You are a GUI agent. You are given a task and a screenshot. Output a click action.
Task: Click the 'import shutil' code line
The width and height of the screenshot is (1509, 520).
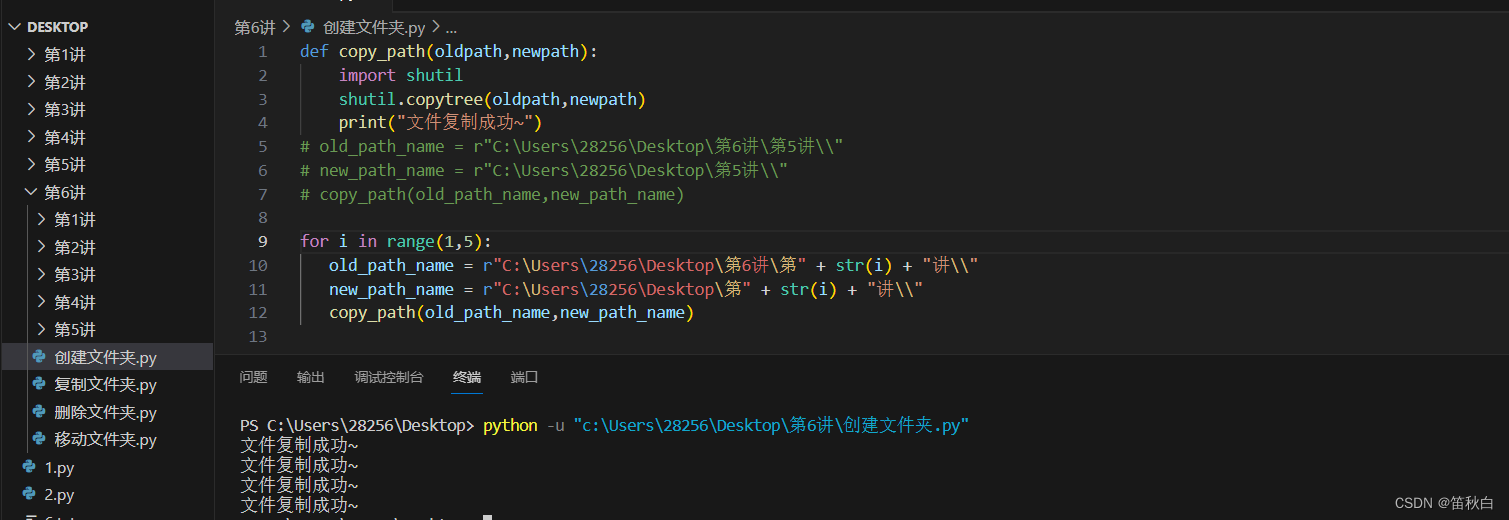click(401, 75)
